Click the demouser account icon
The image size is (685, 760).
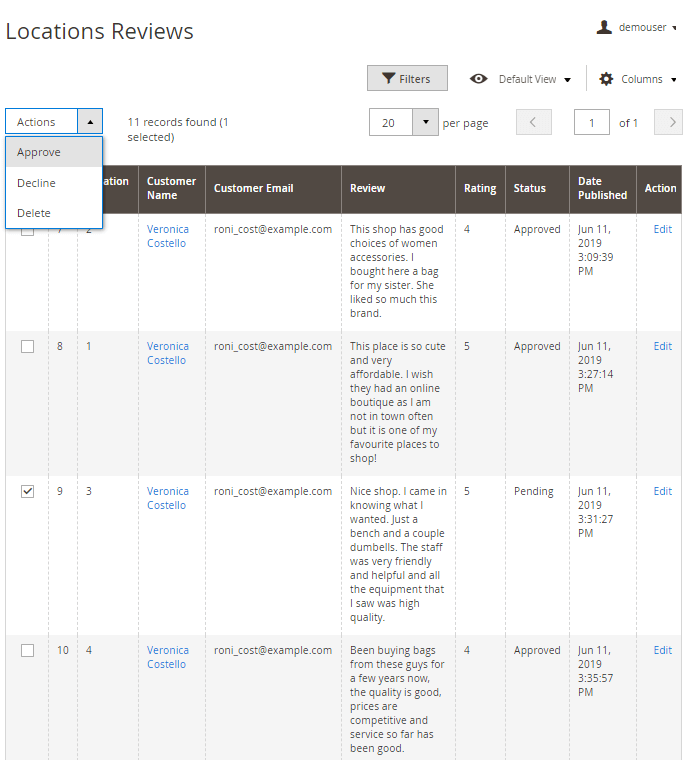coord(604,27)
